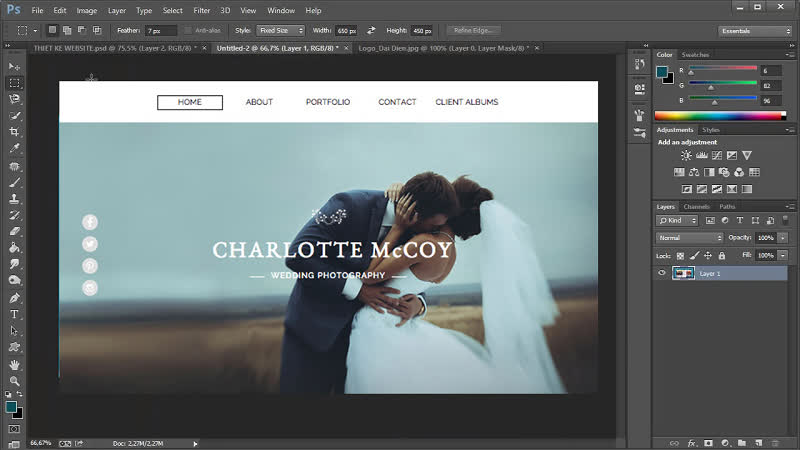Select the Crop tool
Viewport: 800px width, 450px height.
[x=14, y=132]
